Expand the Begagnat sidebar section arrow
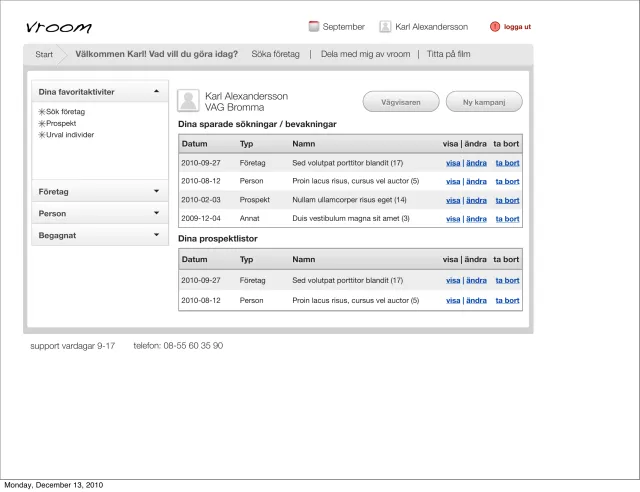Viewport: 640px width, 492px height. pos(156,235)
